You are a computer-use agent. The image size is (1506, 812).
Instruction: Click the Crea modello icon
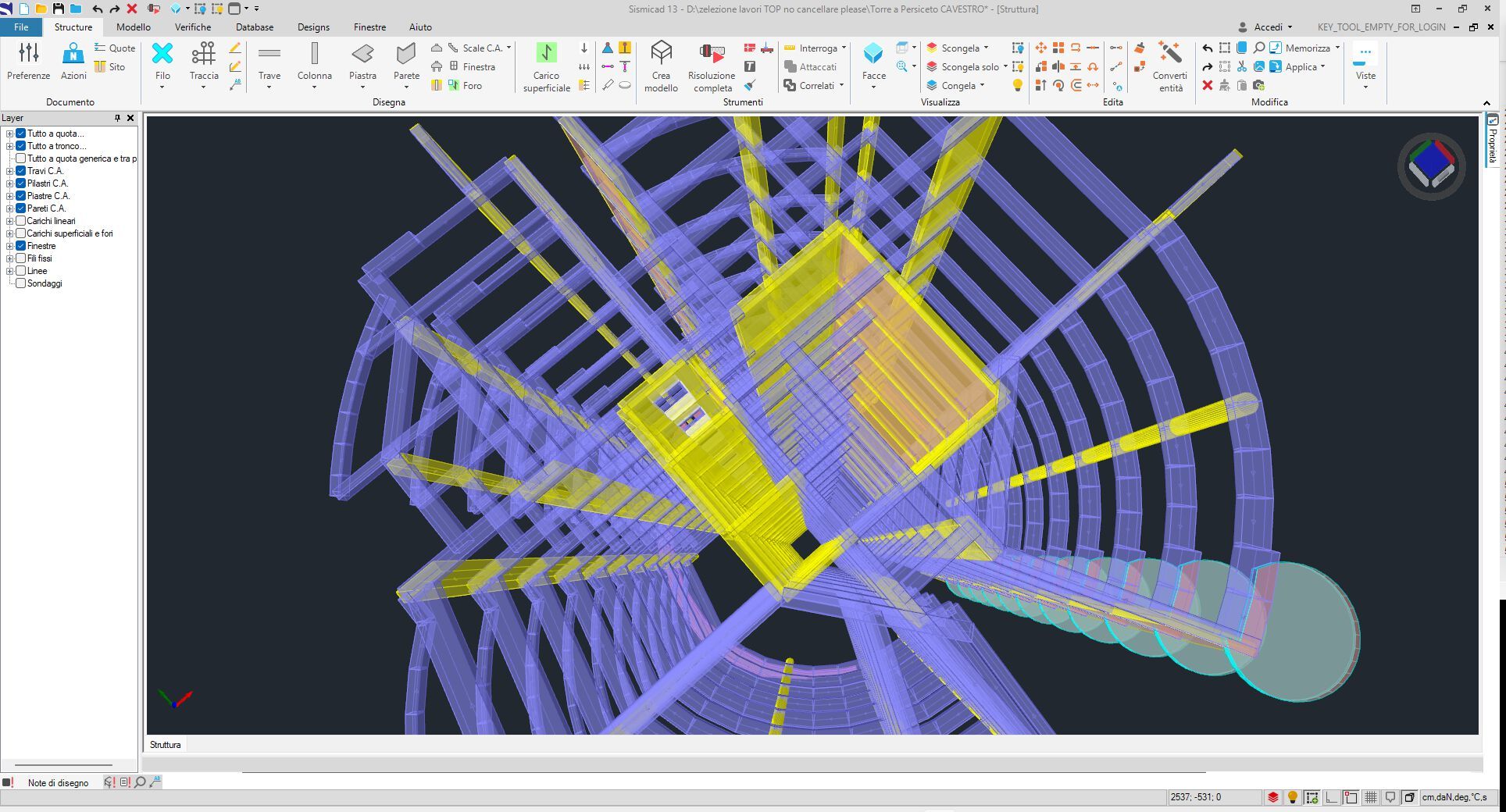[661, 55]
